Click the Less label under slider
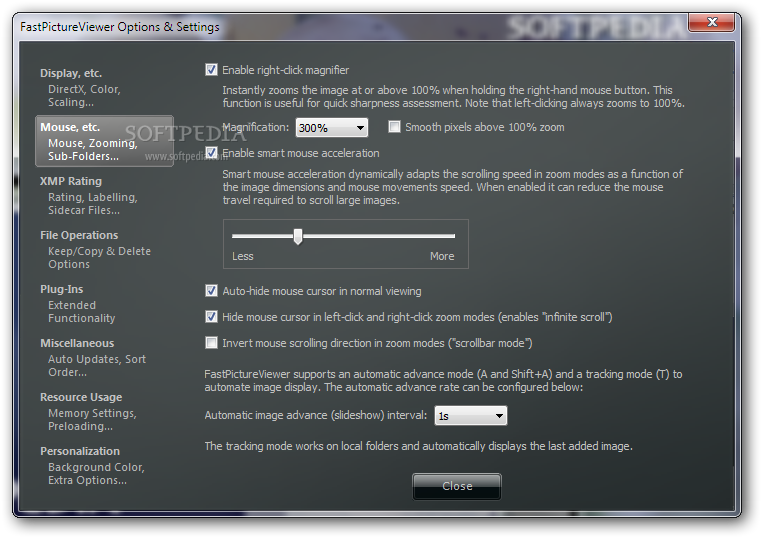 click(242, 256)
